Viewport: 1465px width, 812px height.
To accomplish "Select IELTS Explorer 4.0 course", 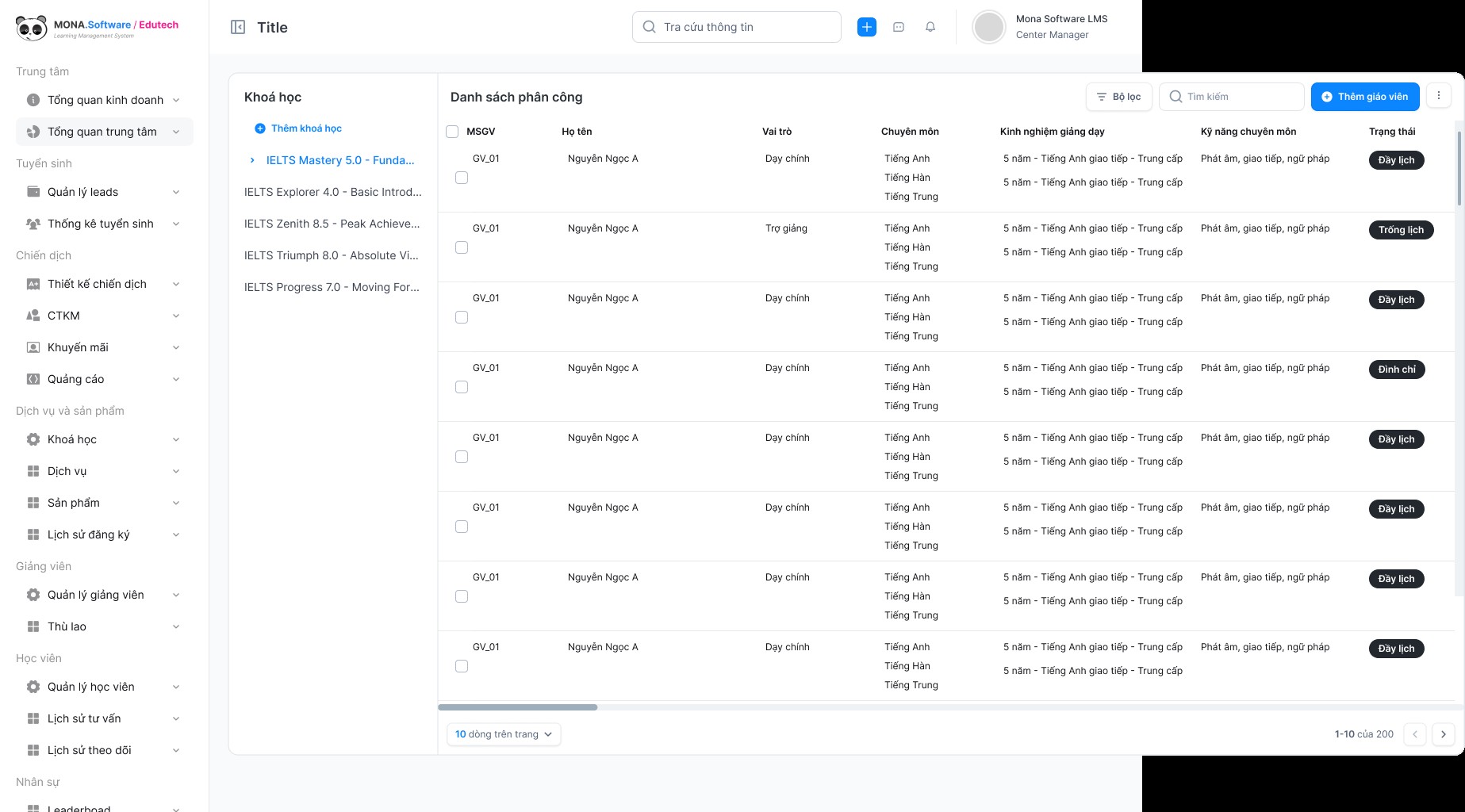I will coord(333,192).
